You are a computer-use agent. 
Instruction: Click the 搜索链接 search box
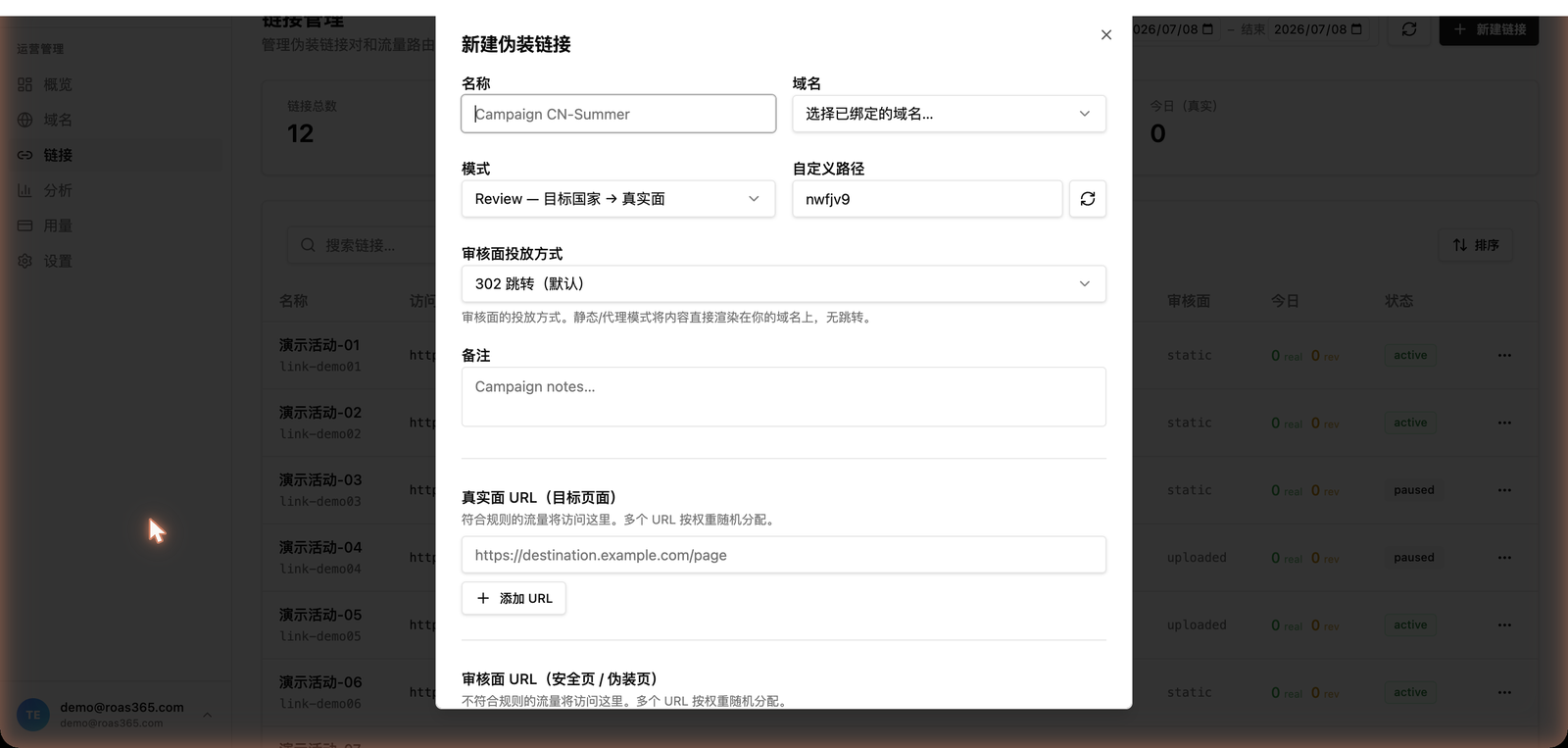363,245
